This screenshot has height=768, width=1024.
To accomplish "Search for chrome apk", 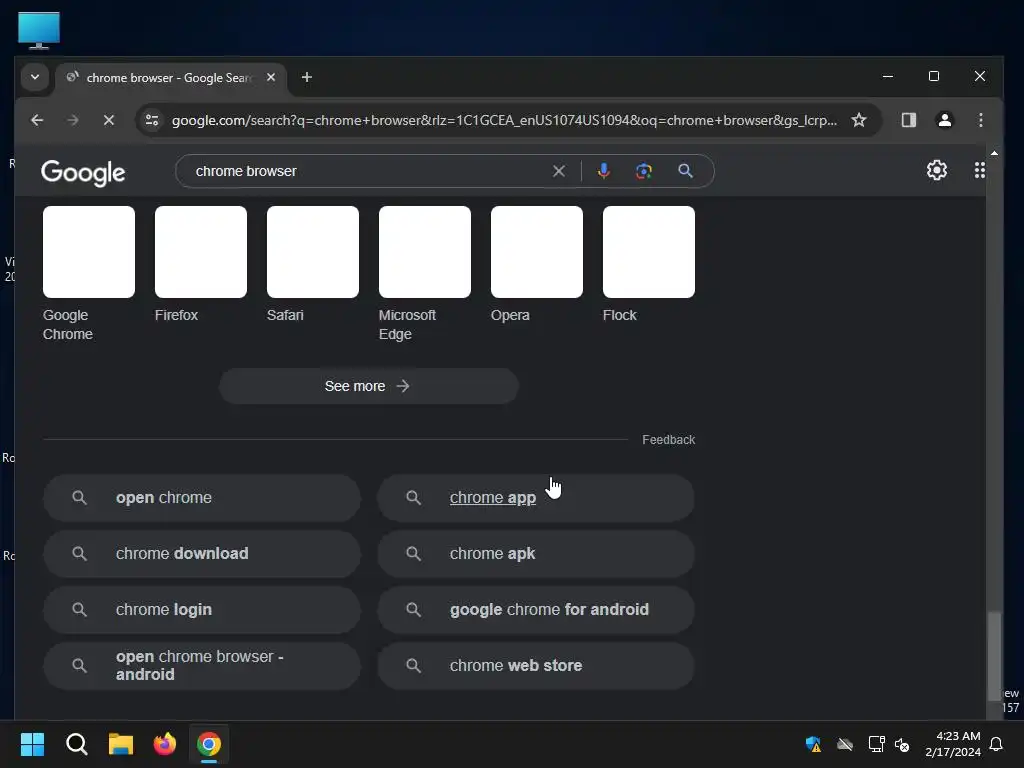I will (x=536, y=554).
